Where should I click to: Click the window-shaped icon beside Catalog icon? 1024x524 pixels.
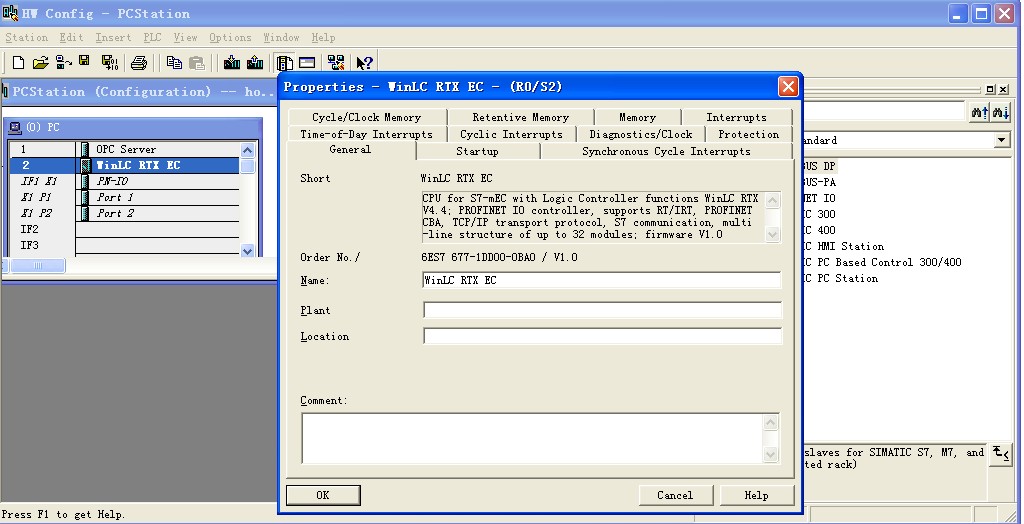(307, 63)
